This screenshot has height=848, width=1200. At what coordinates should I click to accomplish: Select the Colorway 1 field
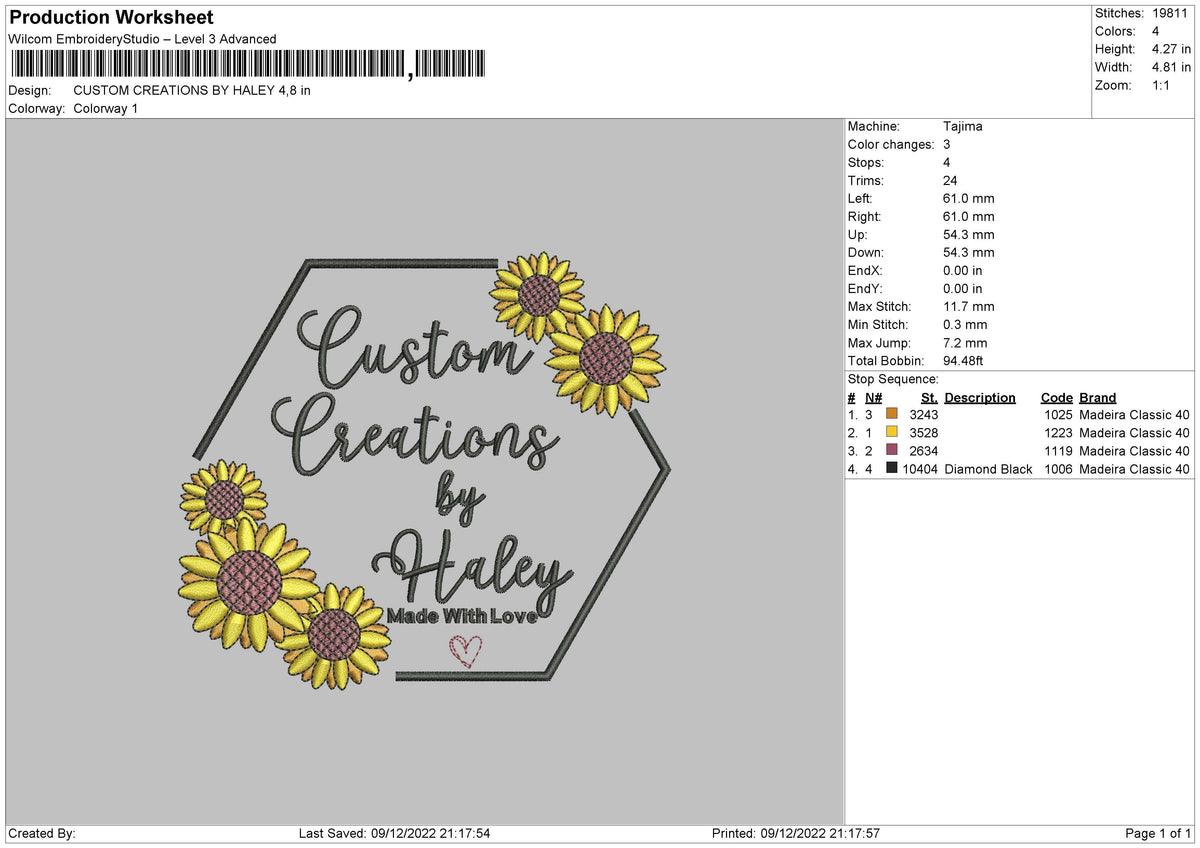point(105,109)
